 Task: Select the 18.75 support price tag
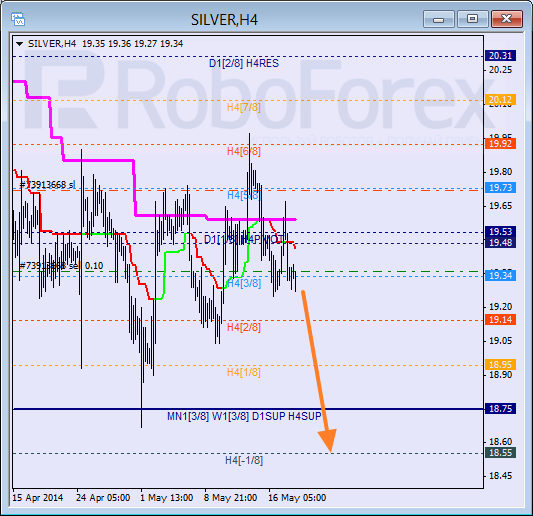pyautogui.click(x=500, y=408)
